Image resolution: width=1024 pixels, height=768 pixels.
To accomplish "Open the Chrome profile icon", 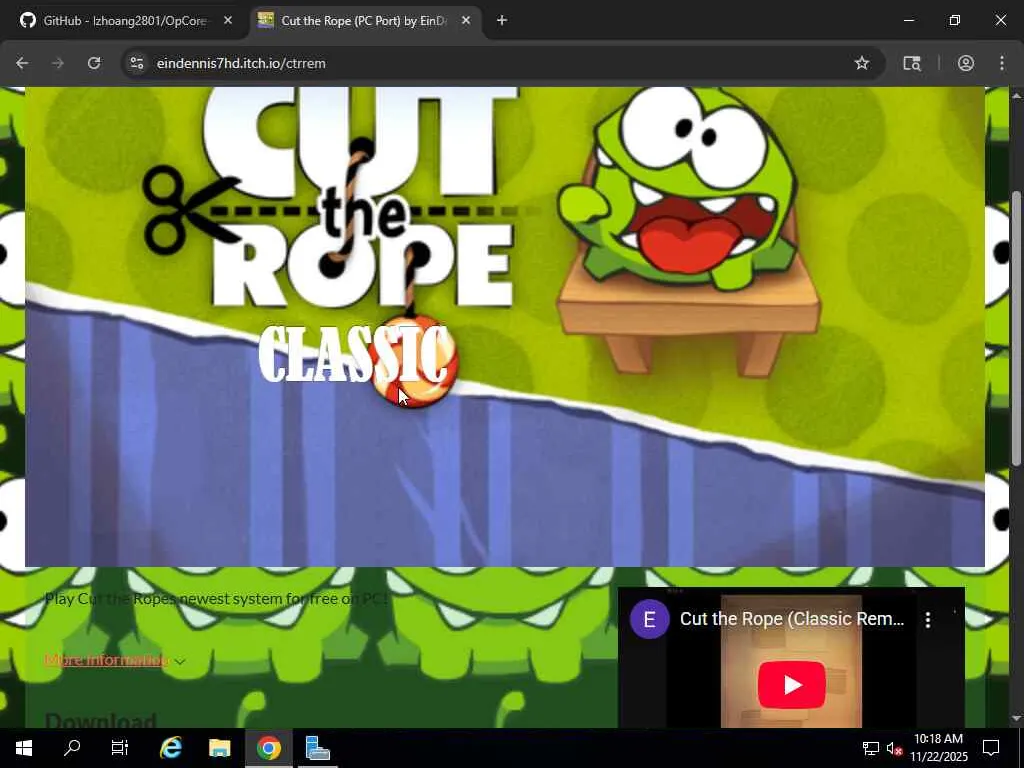I will click(x=966, y=63).
